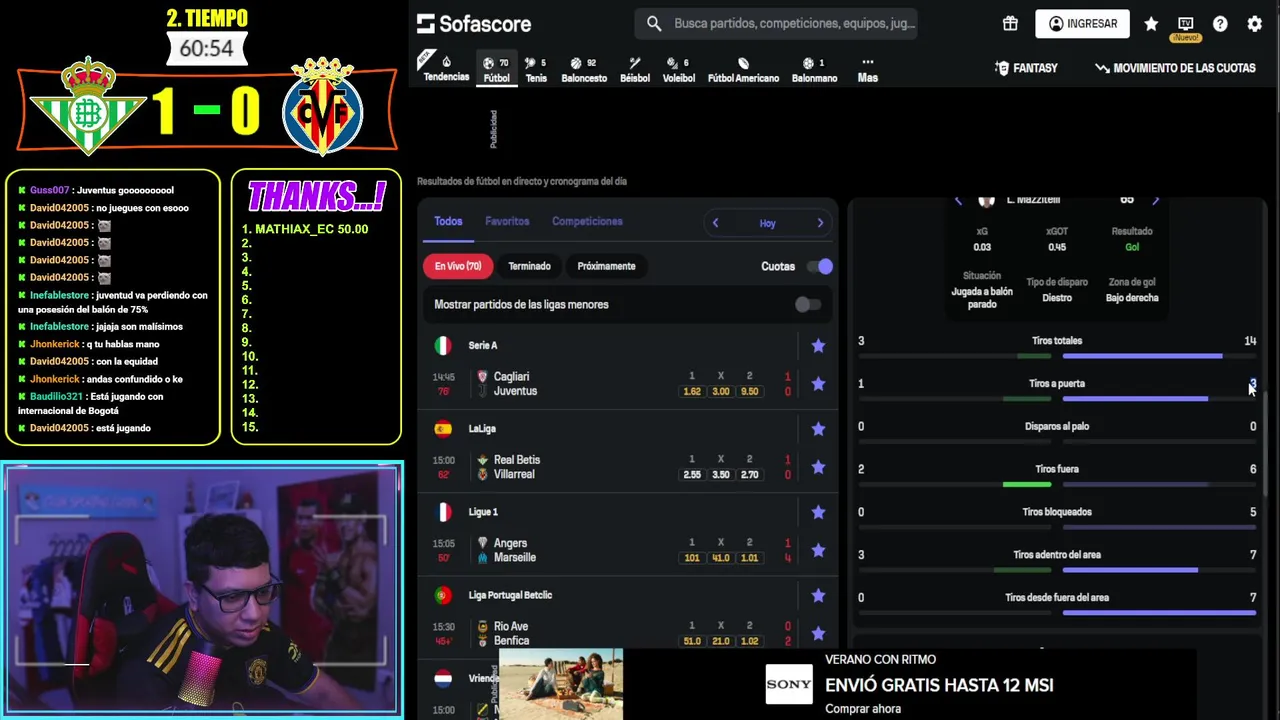Screen dimensions: 1280x720
Task: Switch to the Baloncesto sport tab
Action: coord(584,69)
